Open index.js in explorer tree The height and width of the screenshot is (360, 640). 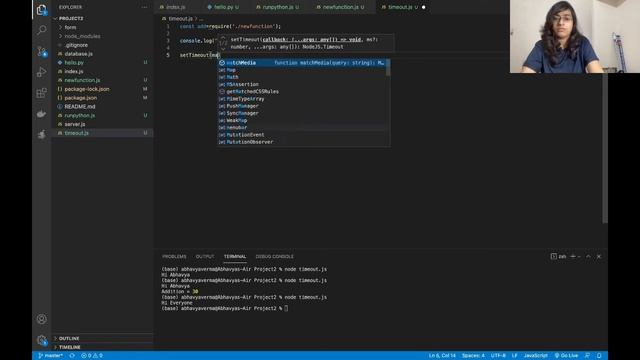[x=102, y=71]
